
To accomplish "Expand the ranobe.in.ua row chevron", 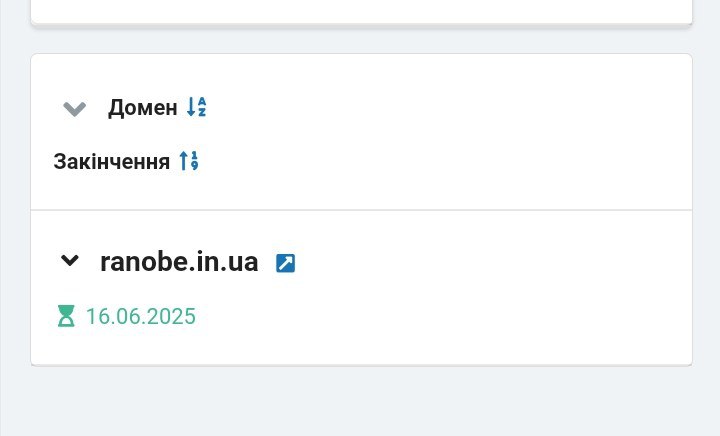I will pyautogui.click(x=70, y=260).
